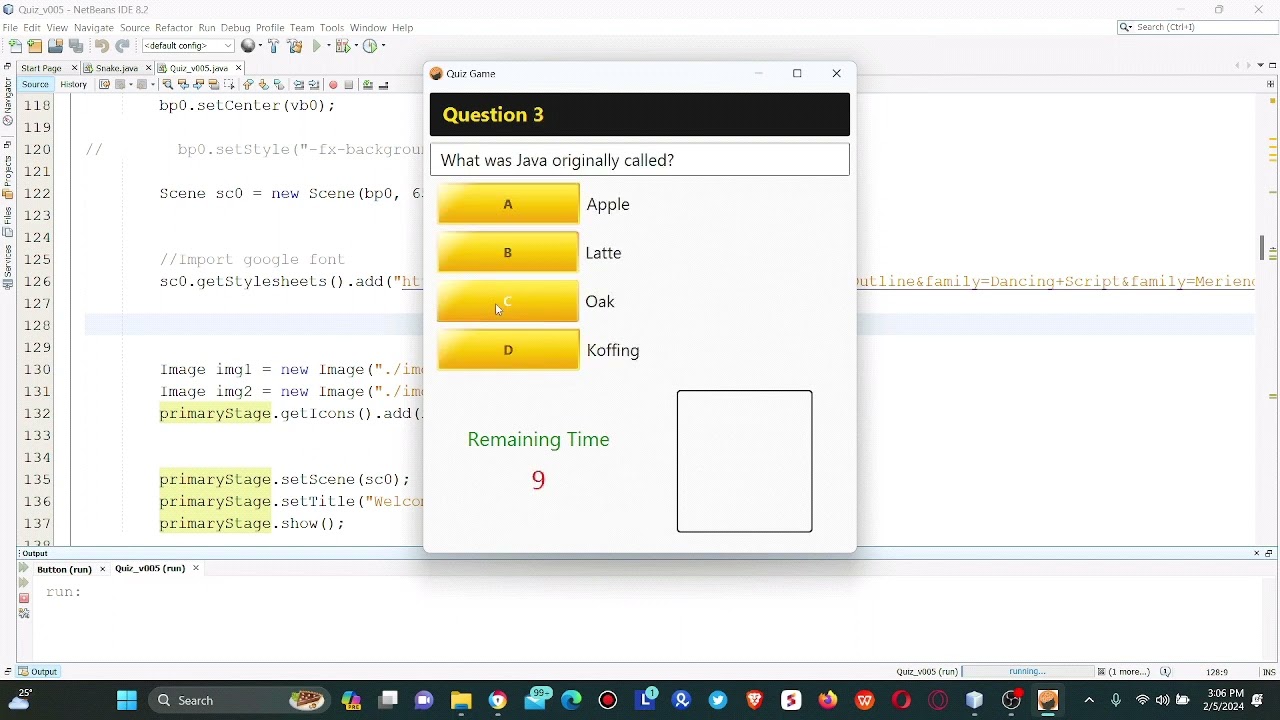The width and height of the screenshot is (1280, 720).
Task: Open the default config dropdown
Action: pos(188,46)
